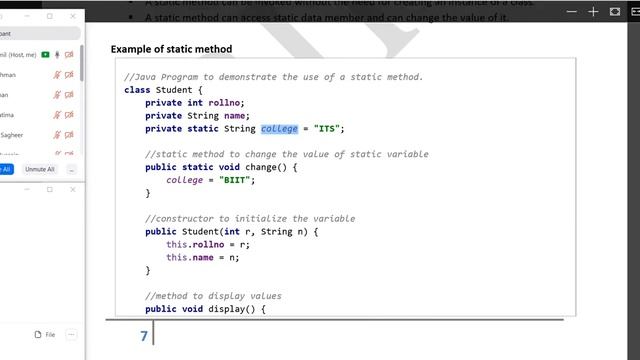
Task: Click the blue Mute All button
Action: pos(6,169)
